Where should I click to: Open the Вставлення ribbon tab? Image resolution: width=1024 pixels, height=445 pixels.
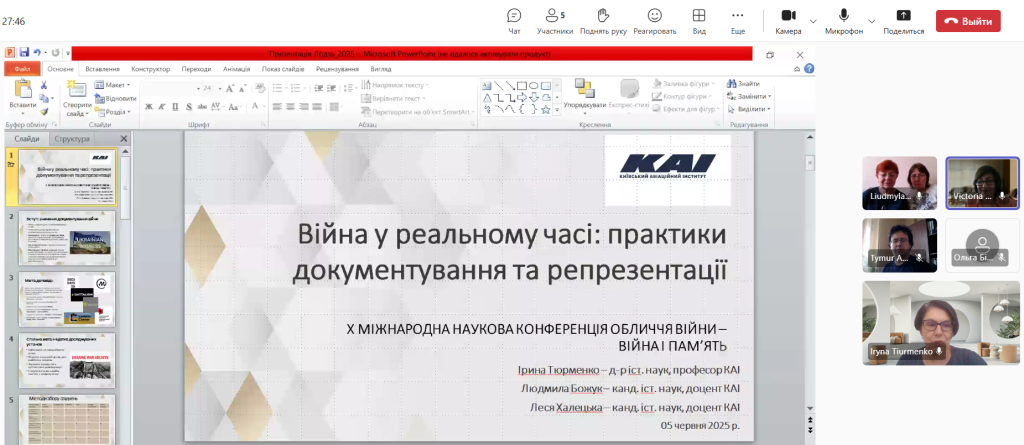pos(103,69)
